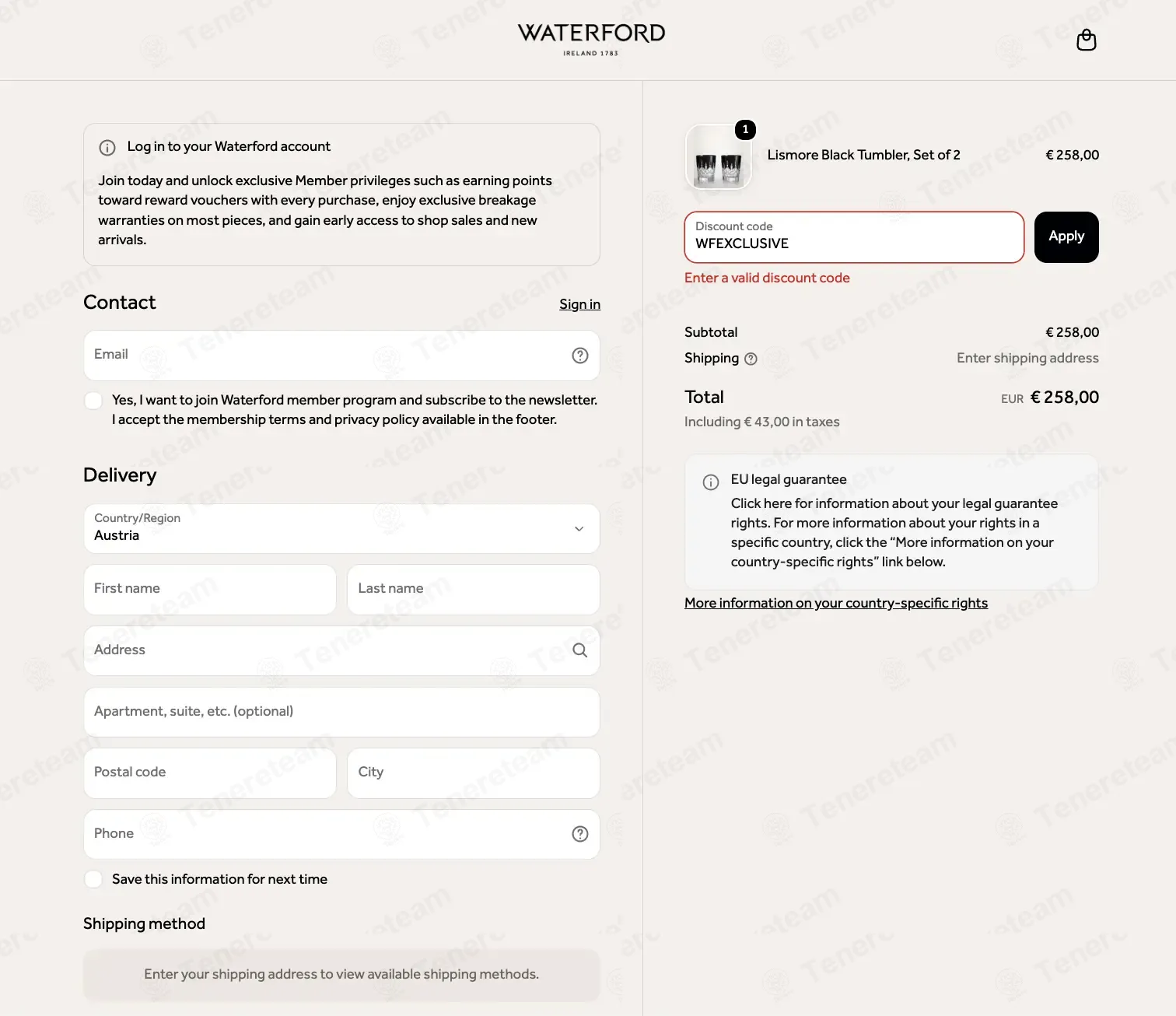Viewport: 1176px width, 1016px height.
Task: Click the EU legal guarantee heading
Action: [789, 479]
